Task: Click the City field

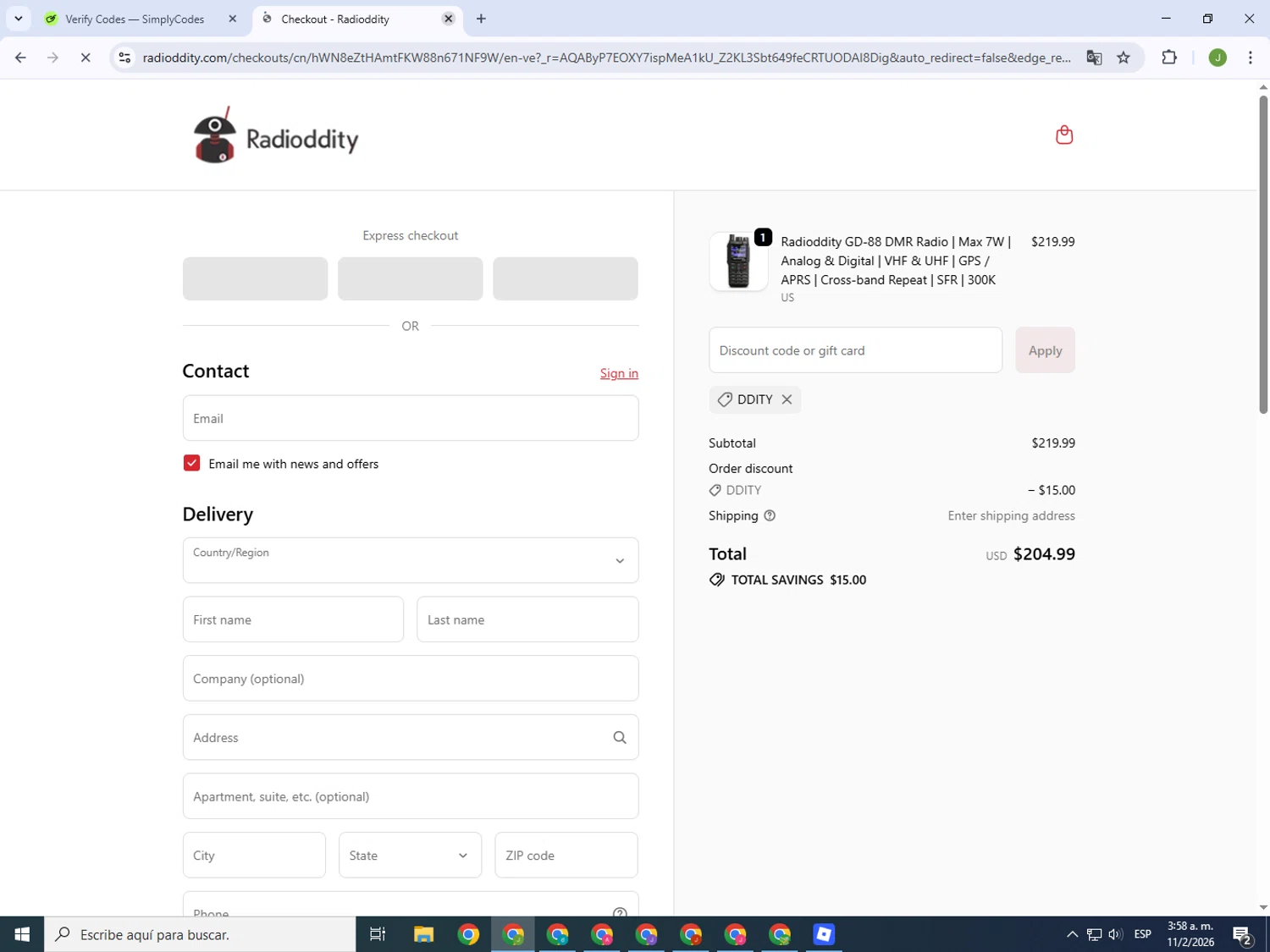Action: (254, 855)
